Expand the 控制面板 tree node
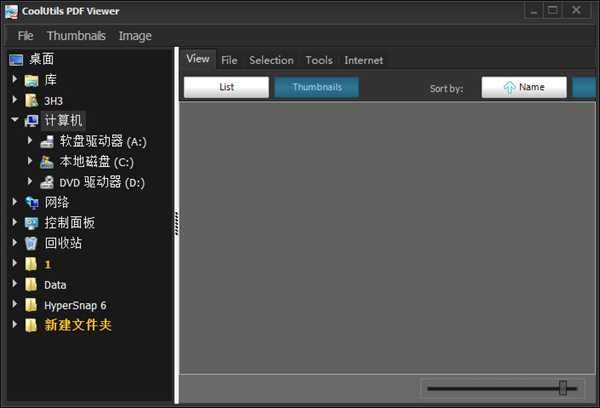 click(x=15, y=222)
